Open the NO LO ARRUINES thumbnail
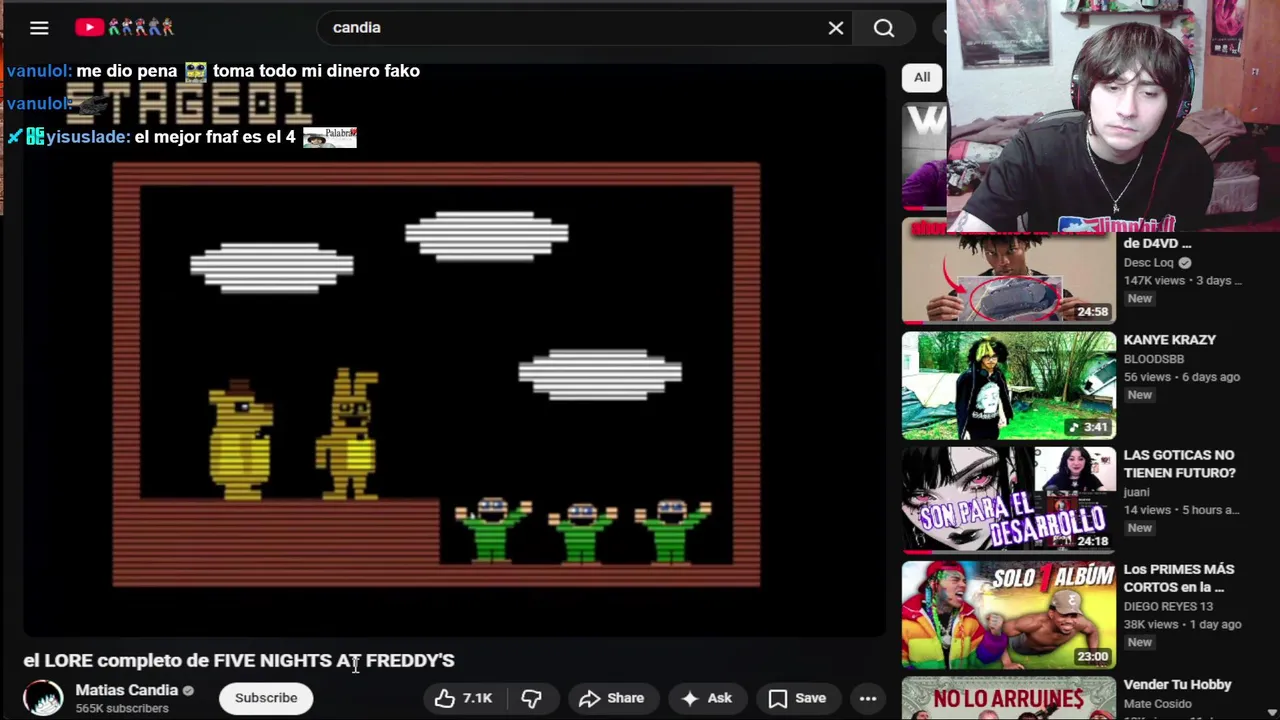 point(1008,698)
